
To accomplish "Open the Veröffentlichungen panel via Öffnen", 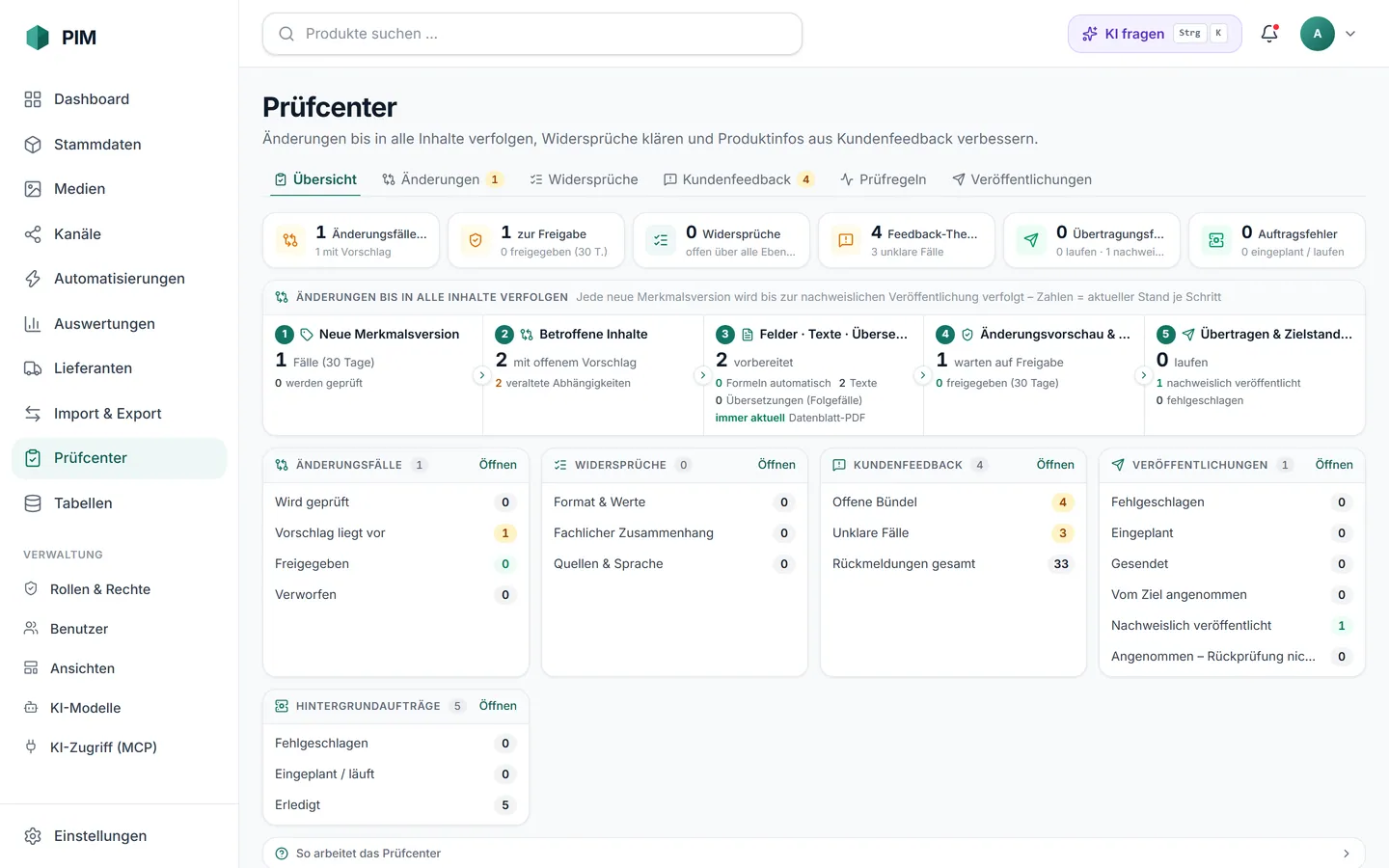I will (1334, 465).
